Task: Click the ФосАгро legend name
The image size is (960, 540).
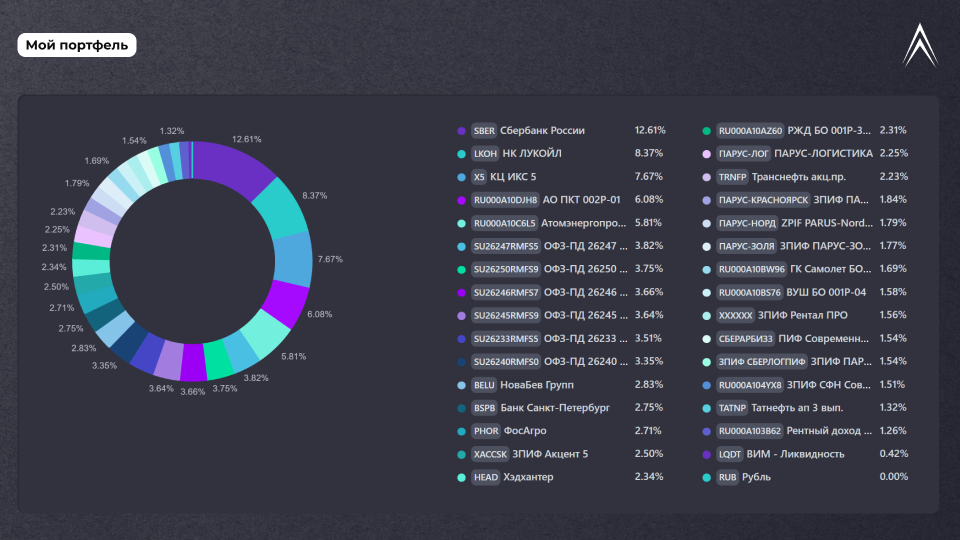Action: point(525,431)
